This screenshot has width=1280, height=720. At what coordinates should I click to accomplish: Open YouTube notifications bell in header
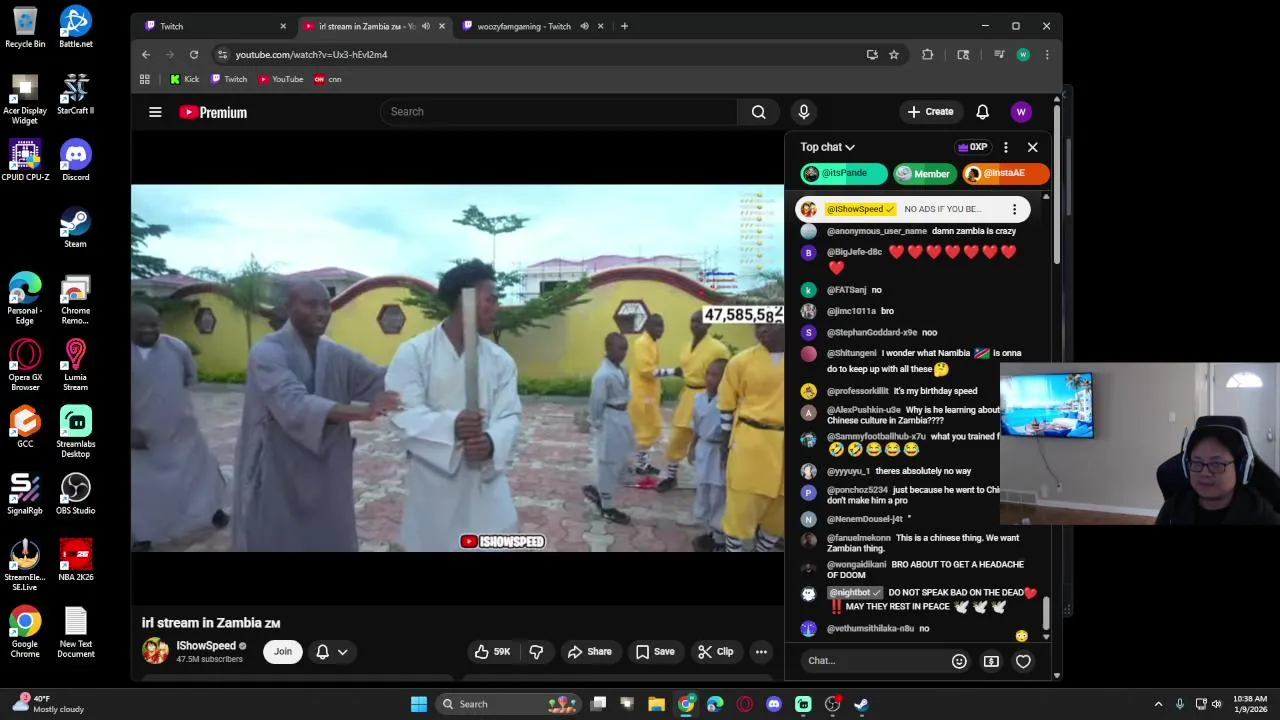[x=982, y=112]
